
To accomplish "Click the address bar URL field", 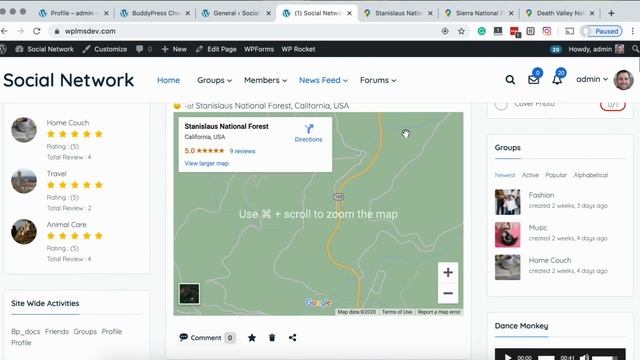I will click(245, 31).
